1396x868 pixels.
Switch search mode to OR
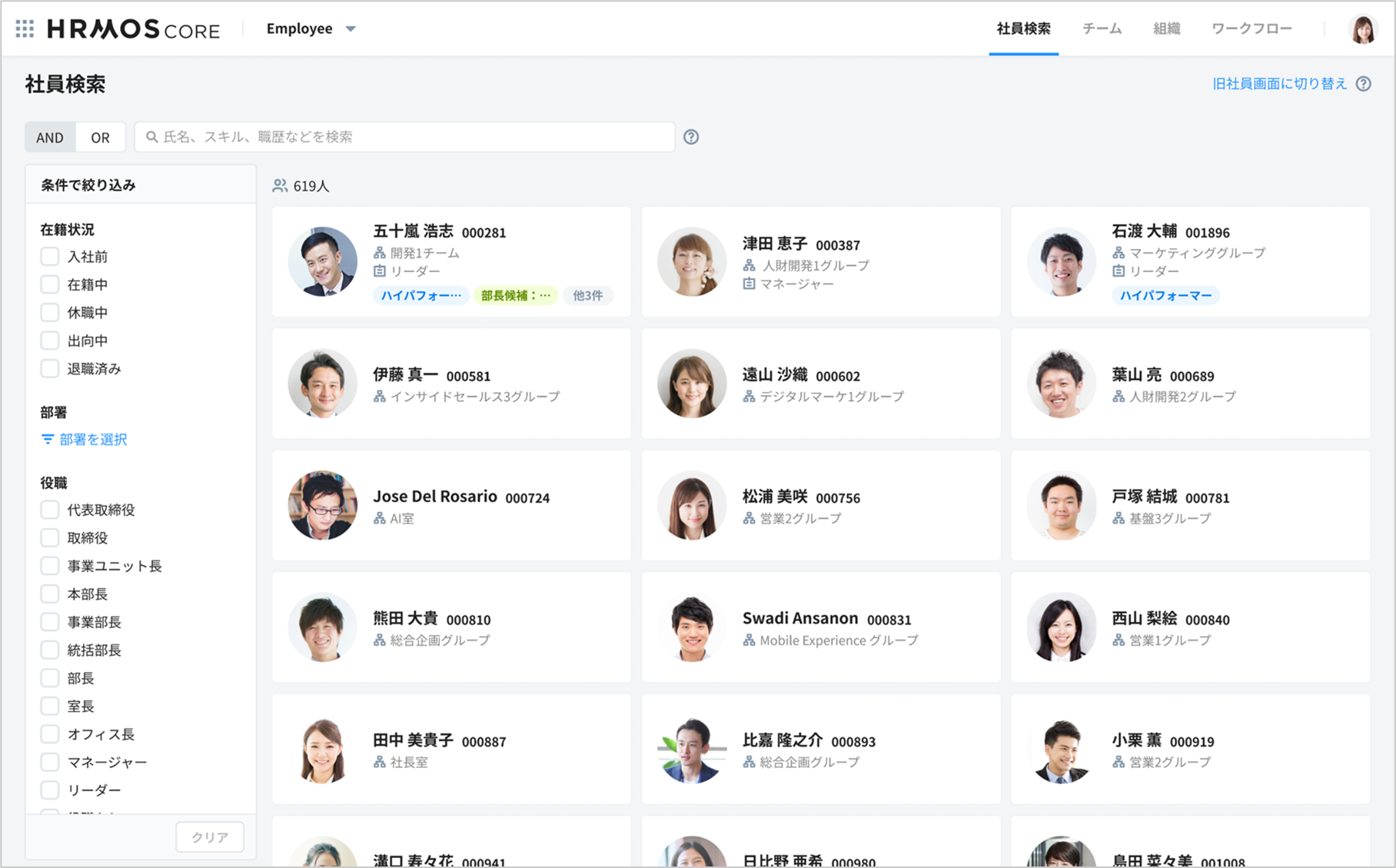[x=100, y=138]
